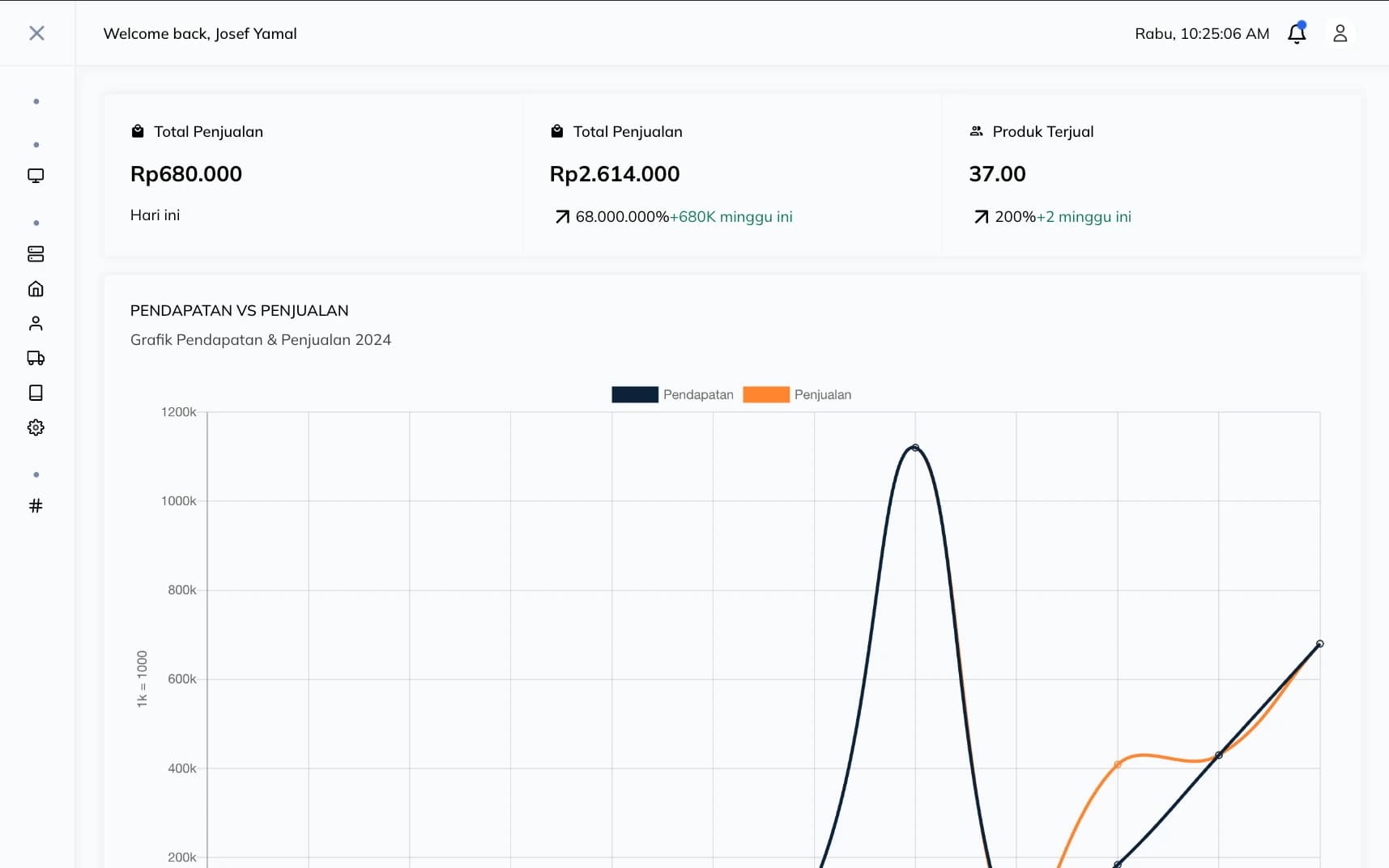Open the hashtag sidebar icon

pyautogui.click(x=36, y=506)
